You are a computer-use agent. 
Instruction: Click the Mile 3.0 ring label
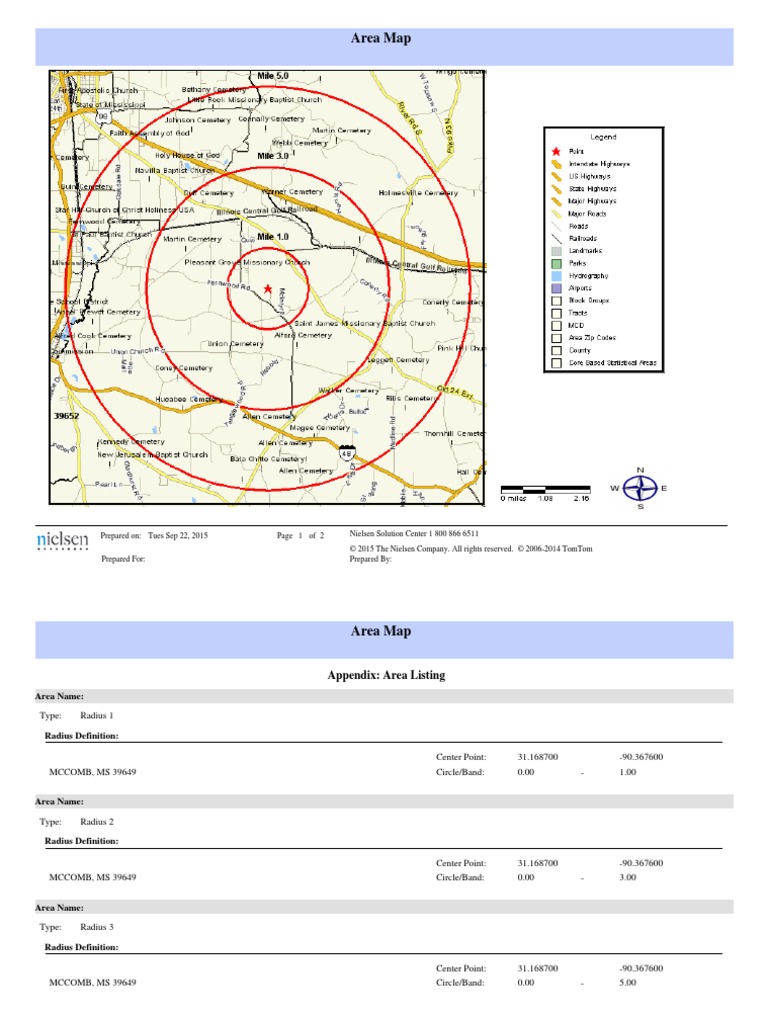pyautogui.click(x=272, y=156)
